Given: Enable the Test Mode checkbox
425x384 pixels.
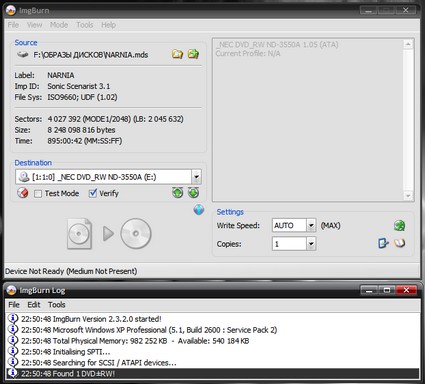Looking at the screenshot, I should 38,194.
